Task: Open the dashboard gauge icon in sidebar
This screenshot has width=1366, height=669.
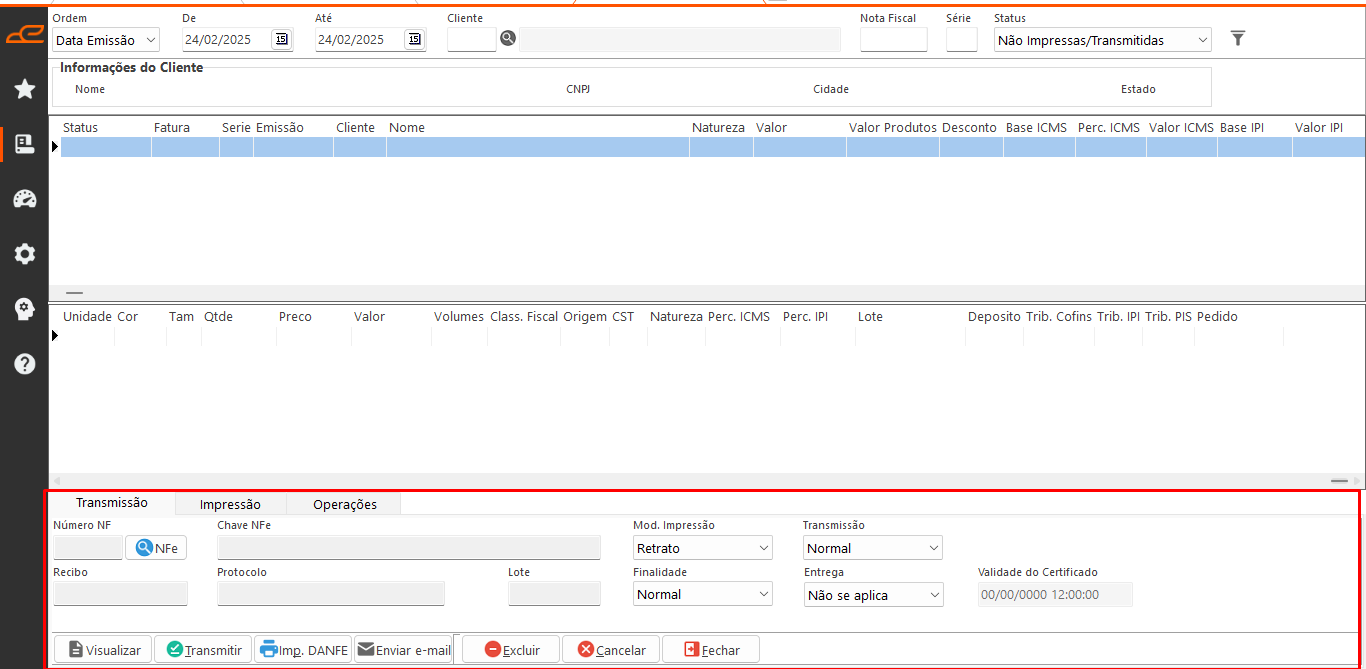Action: [25, 199]
